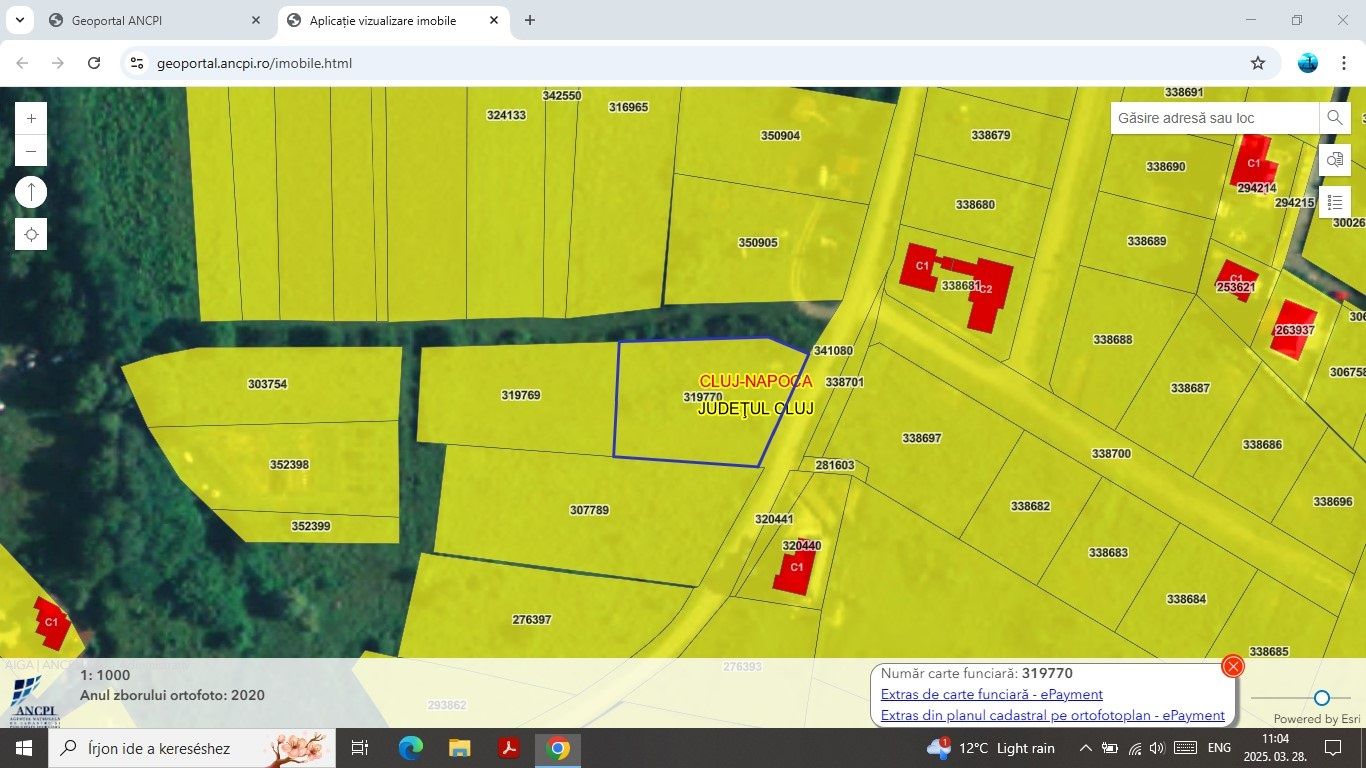The width and height of the screenshot is (1366, 768).
Task: Adjust the layer transparency slider handle
Action: [x=1322, y=698]
